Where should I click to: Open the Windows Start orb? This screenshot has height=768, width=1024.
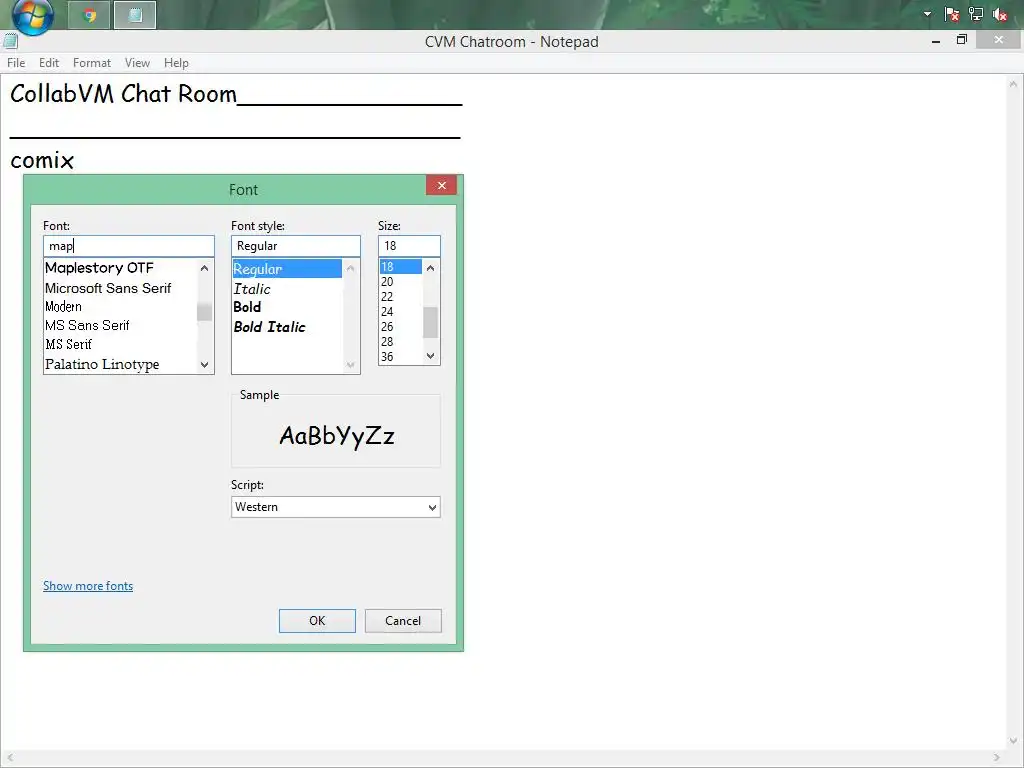tap(33, 15)
